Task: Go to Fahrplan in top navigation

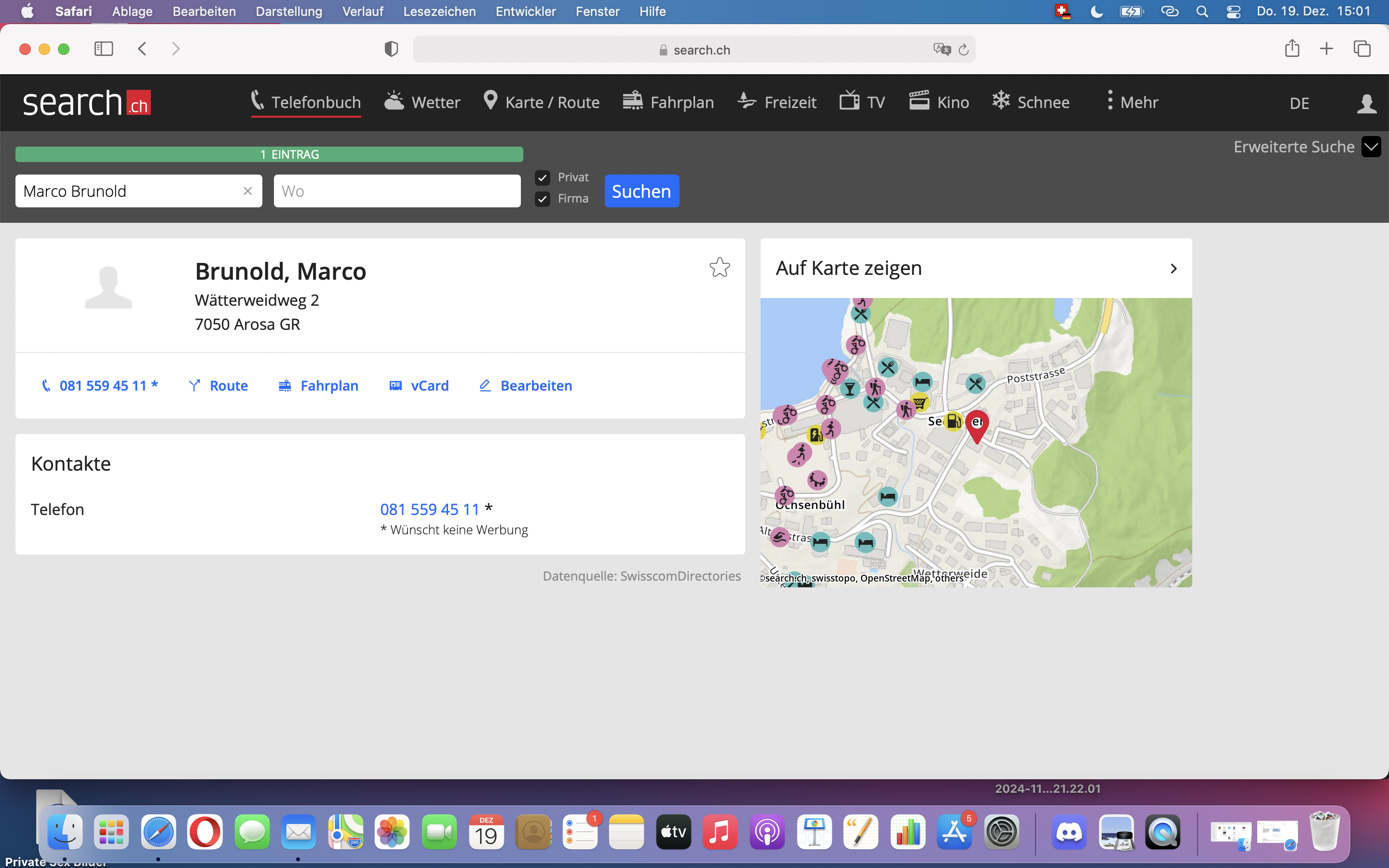Action: coord(668,102)
